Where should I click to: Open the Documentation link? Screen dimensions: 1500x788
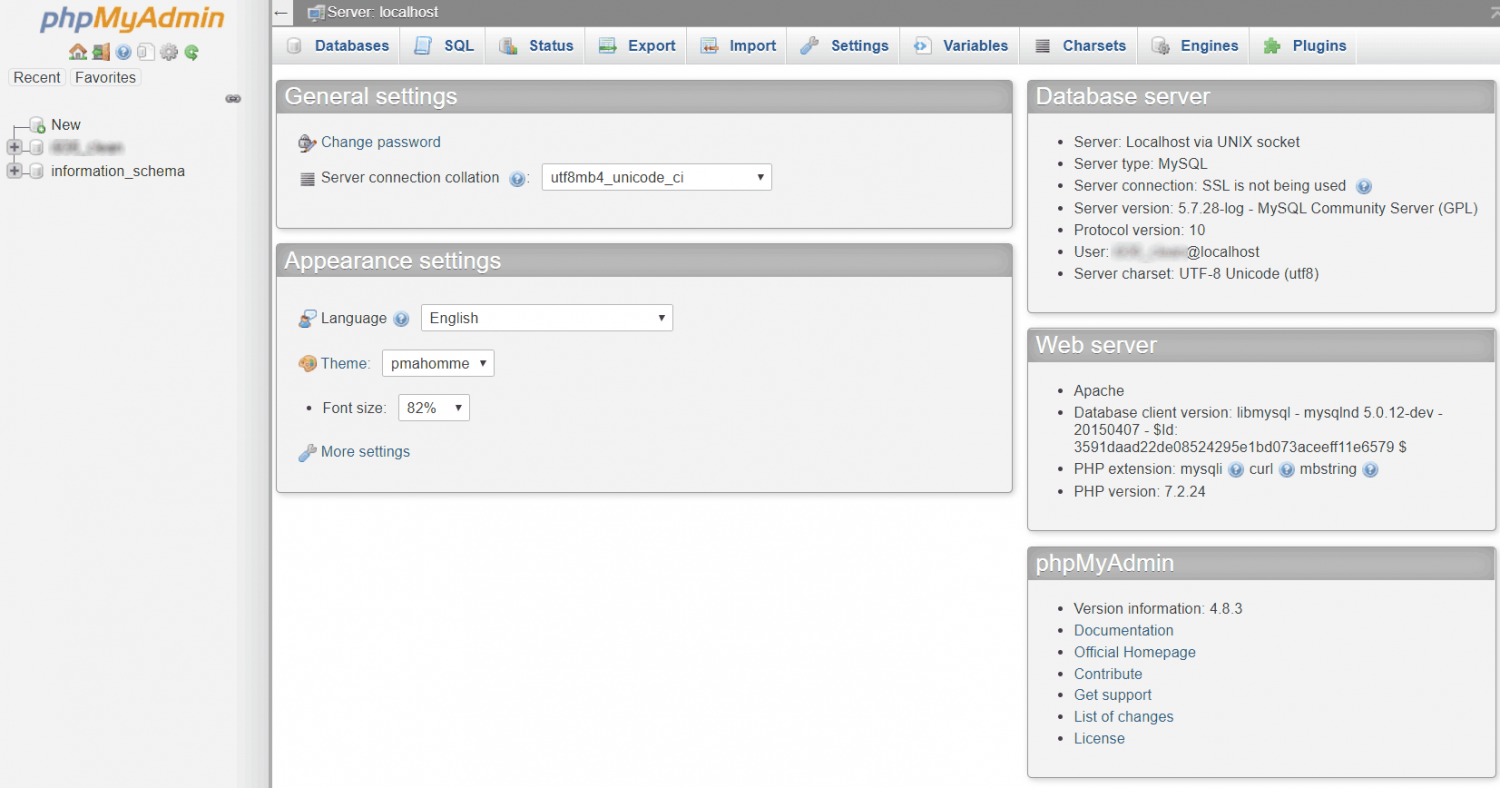1124,631
